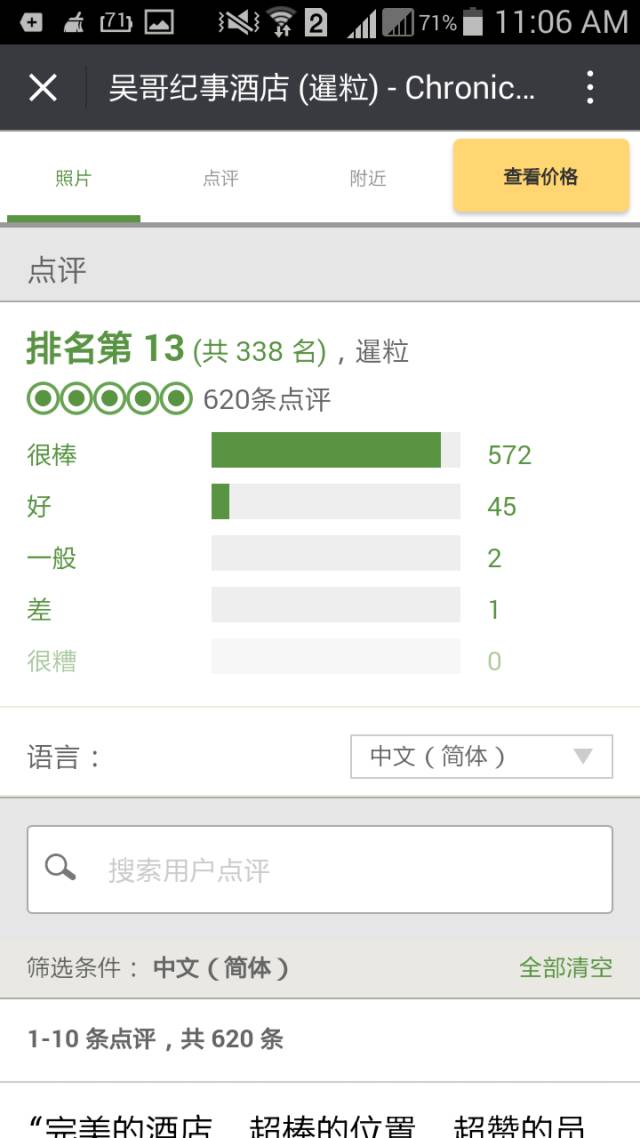Clear all filters with 全部清空
This screenshot has width=640, height=1138.
click(566, 967)
